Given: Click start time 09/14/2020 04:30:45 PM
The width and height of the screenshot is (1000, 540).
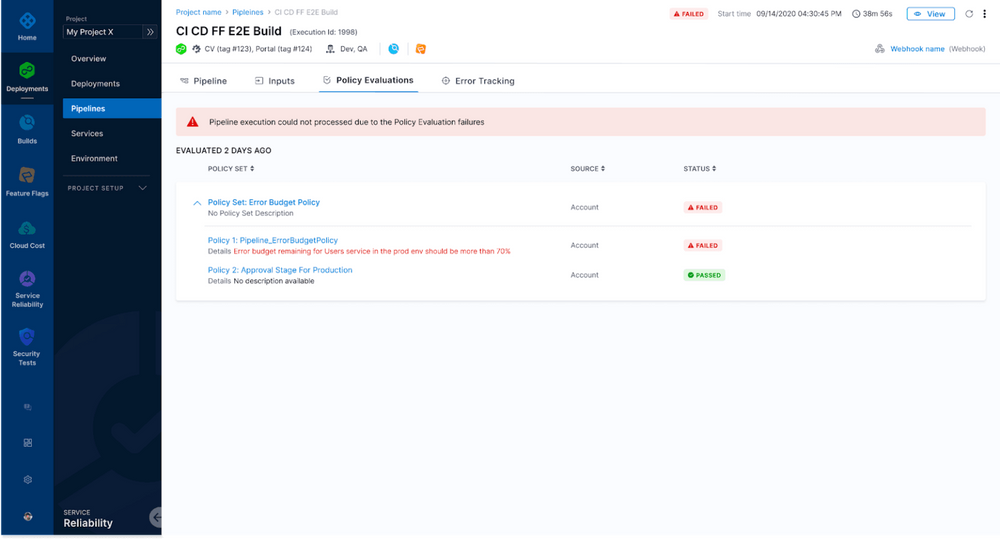Looking at the screenshot, I should (798, 14).
